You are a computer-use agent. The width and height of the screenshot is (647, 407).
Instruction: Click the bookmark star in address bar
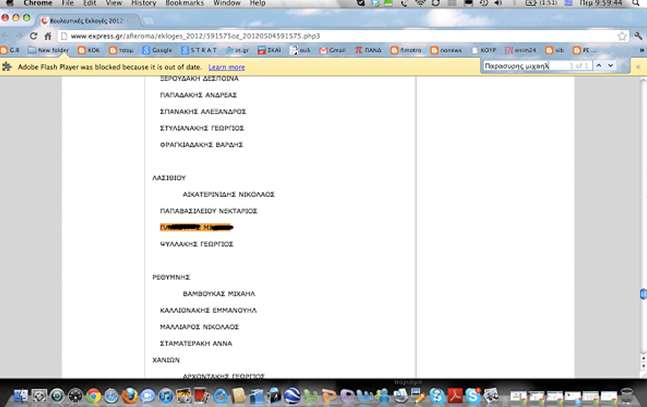[x=620, y=35]
